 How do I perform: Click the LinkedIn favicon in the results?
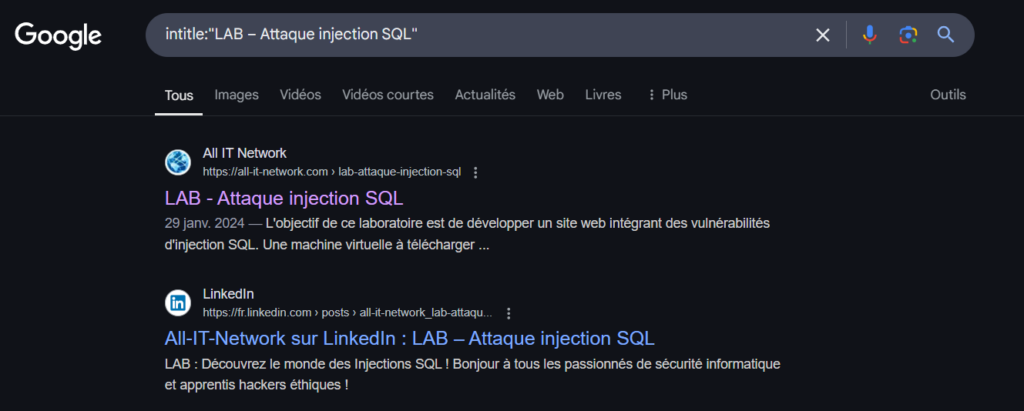click(x=177, y=303)
